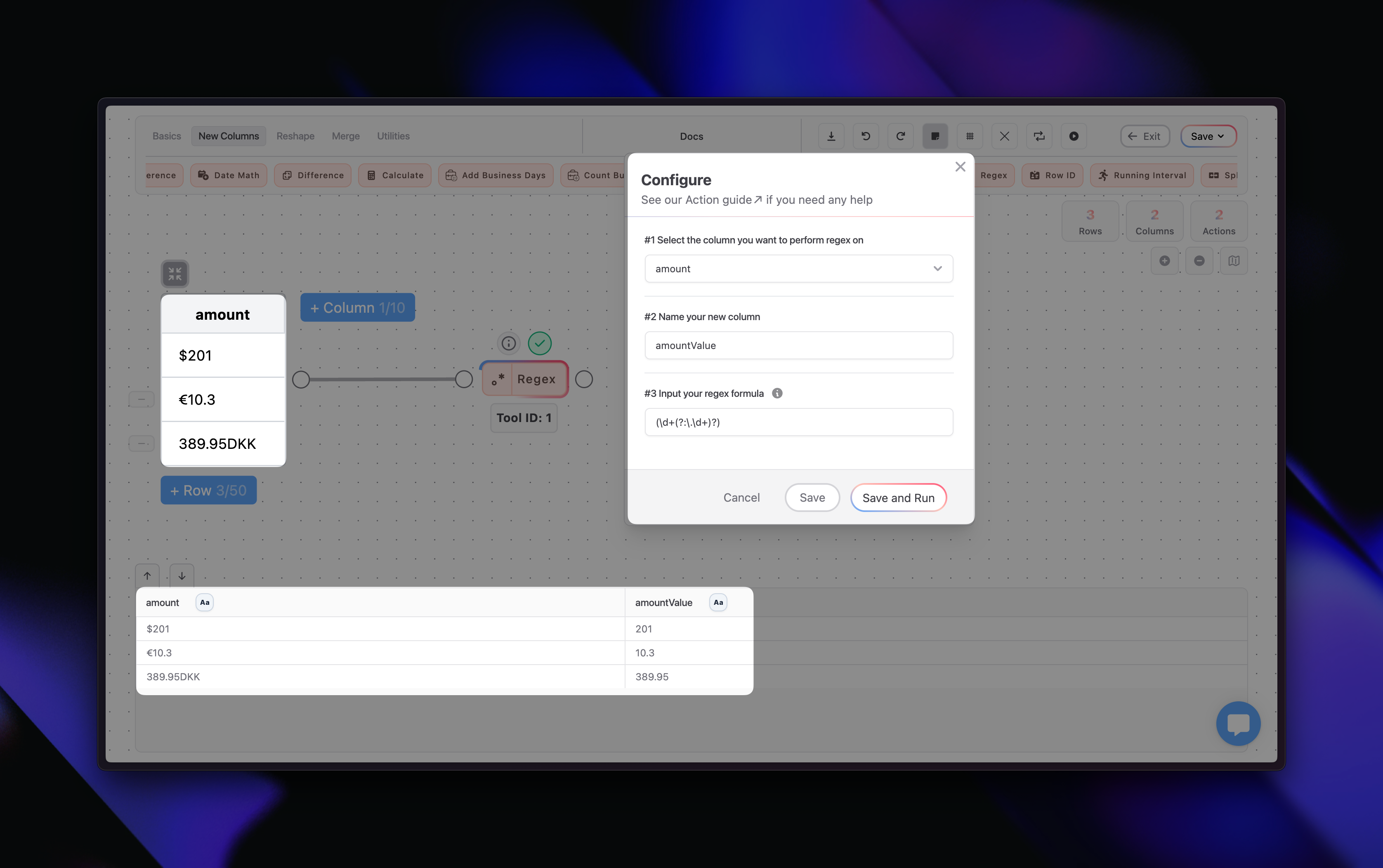Select the Calculate action

pyautogui.click(x=395, y=175)
